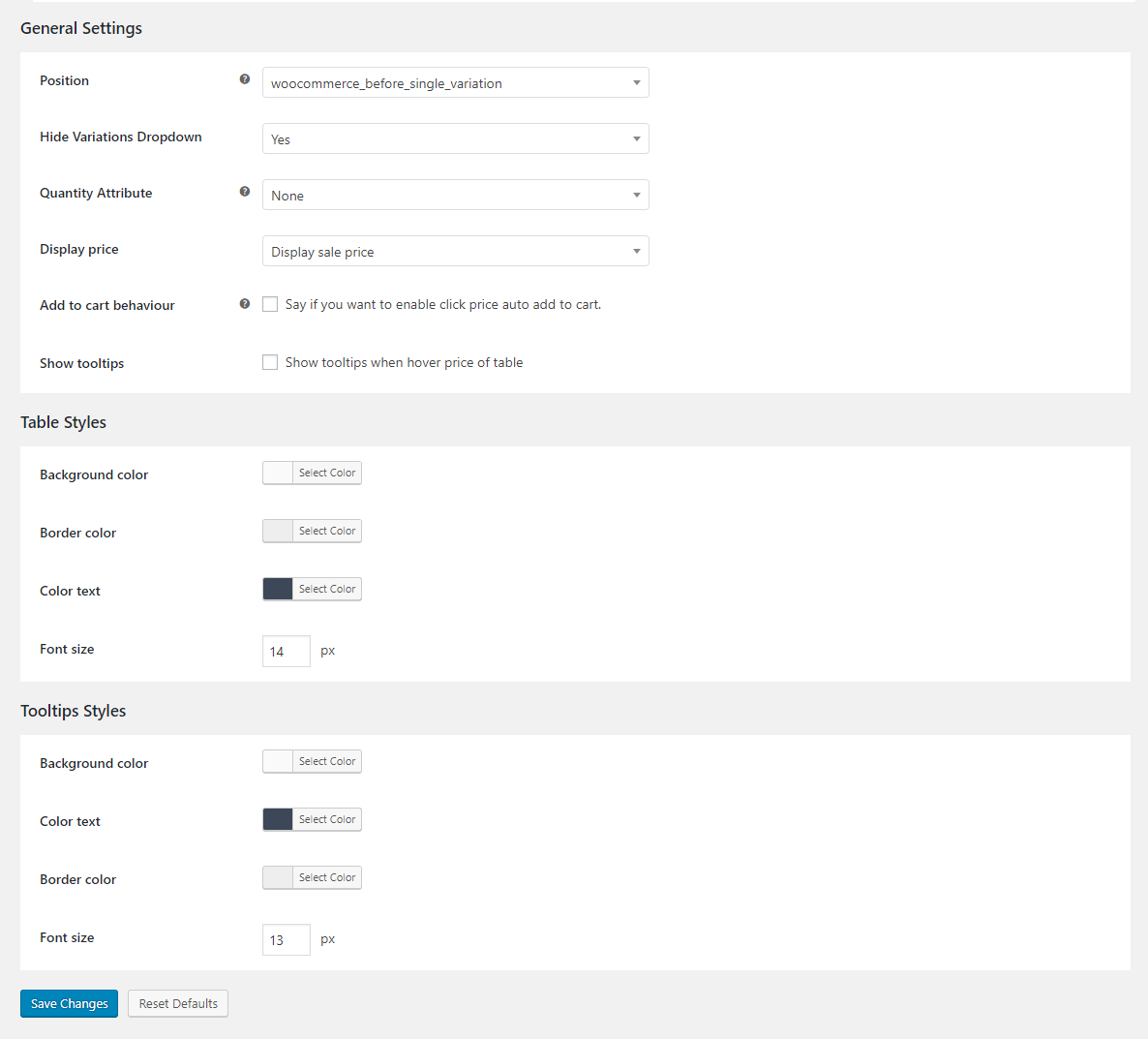Click Tooltips Styles text color swatch
1148x1039 pixels.
point(278,819)
